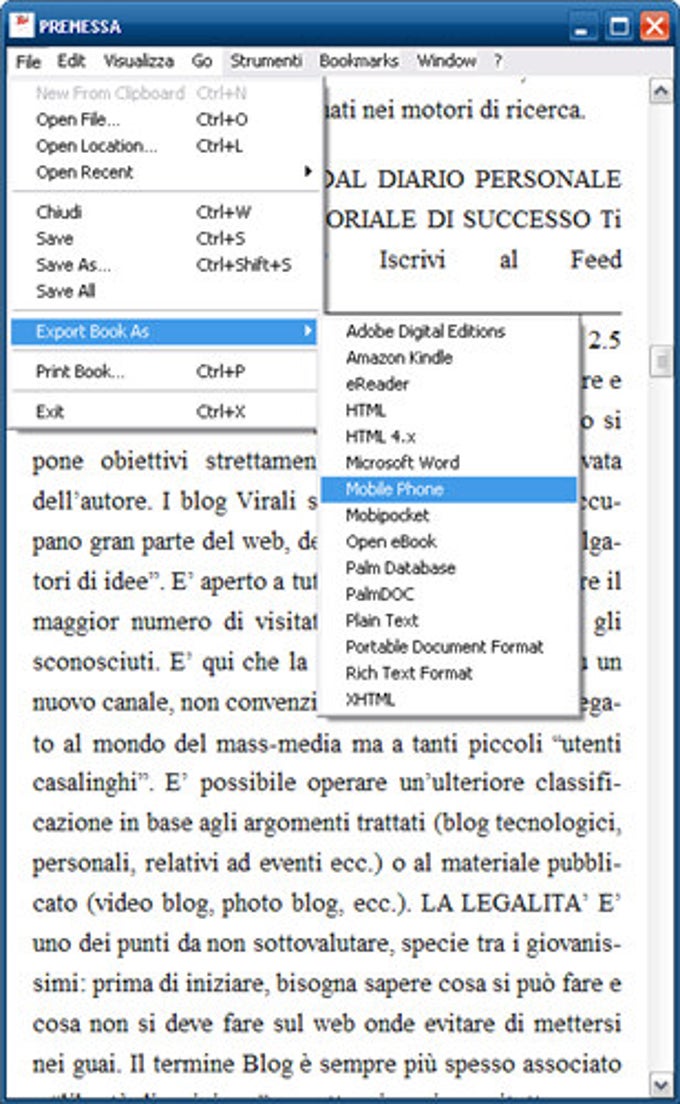This screenshot has width=680, height=1104.
Task: Choose Chiudi to close the book
Action: (163, 212)
